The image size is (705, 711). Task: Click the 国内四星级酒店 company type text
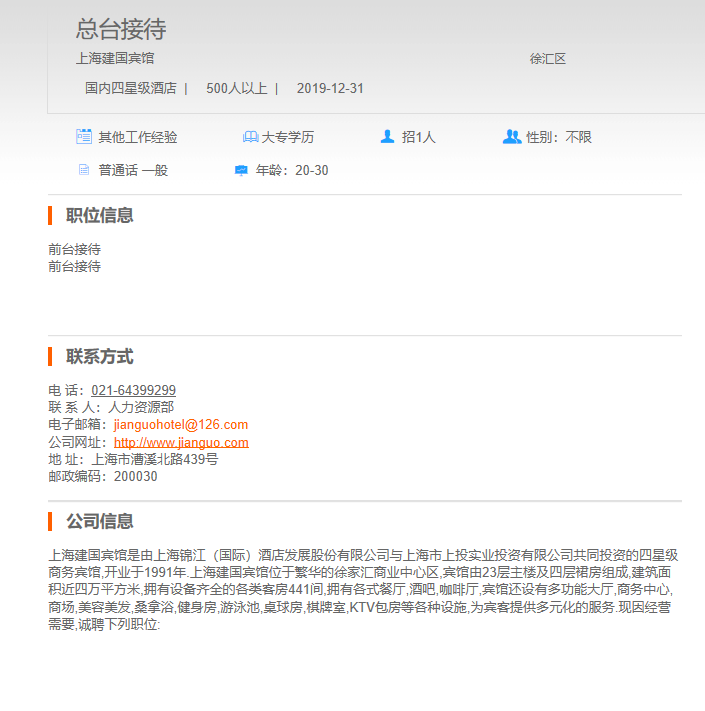tap(131, 88)
